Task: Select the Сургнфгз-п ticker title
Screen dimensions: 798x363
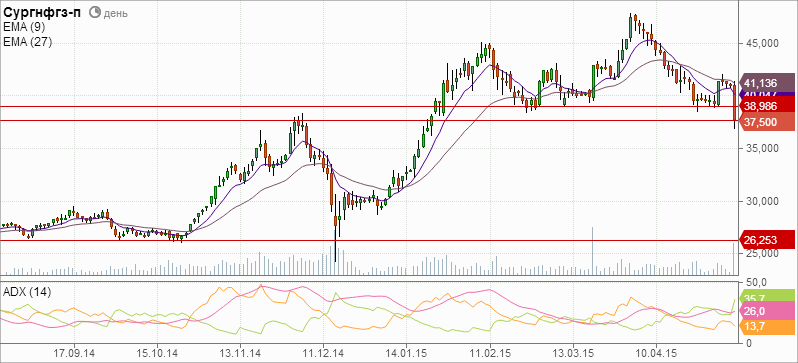Action: pos(42,13)
